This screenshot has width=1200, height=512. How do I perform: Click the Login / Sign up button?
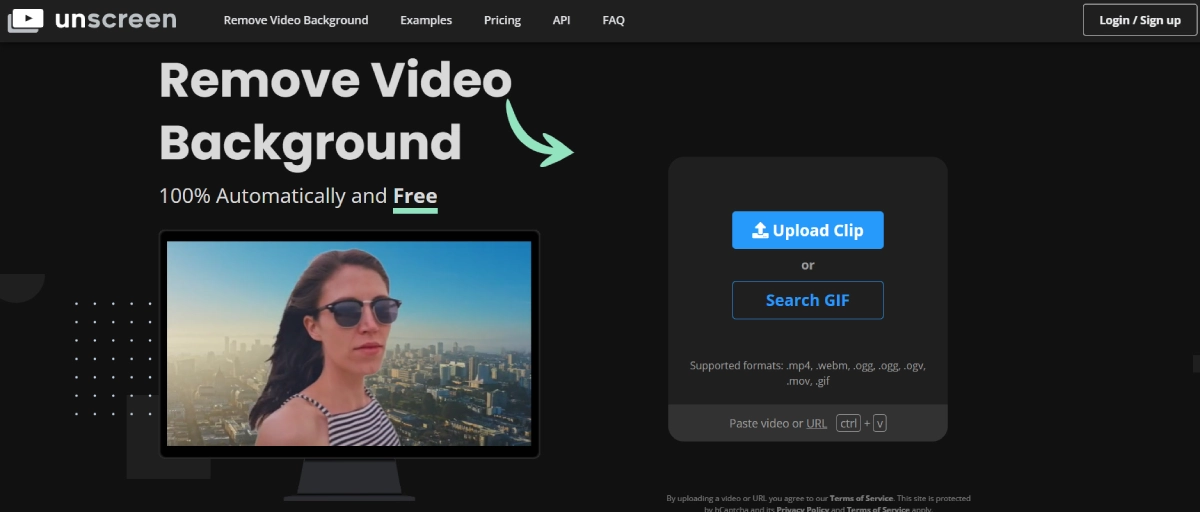tap(1139, 20)
